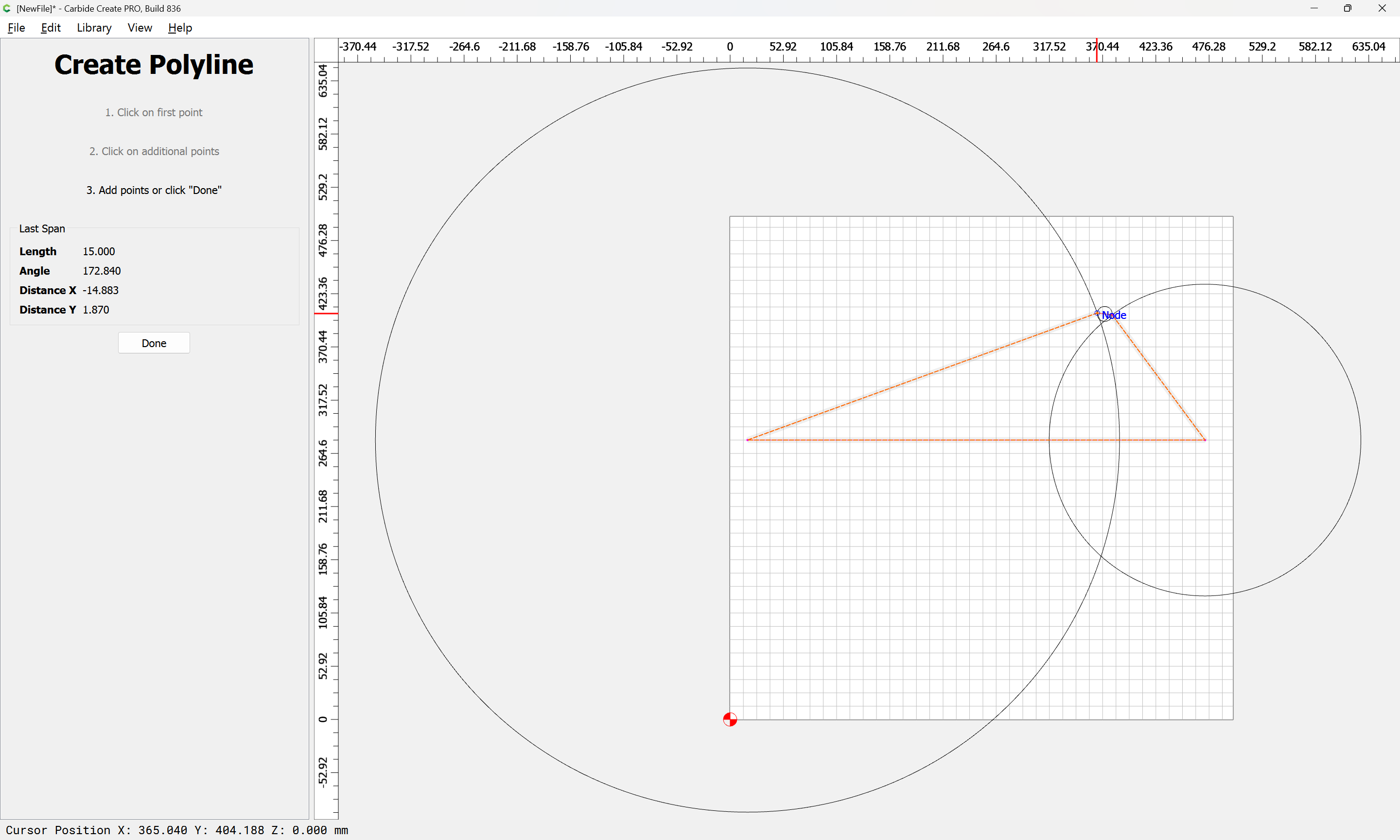Click the Cursor Position status bar text
This screenshot has width=1400, height=840.
(176, 830)
